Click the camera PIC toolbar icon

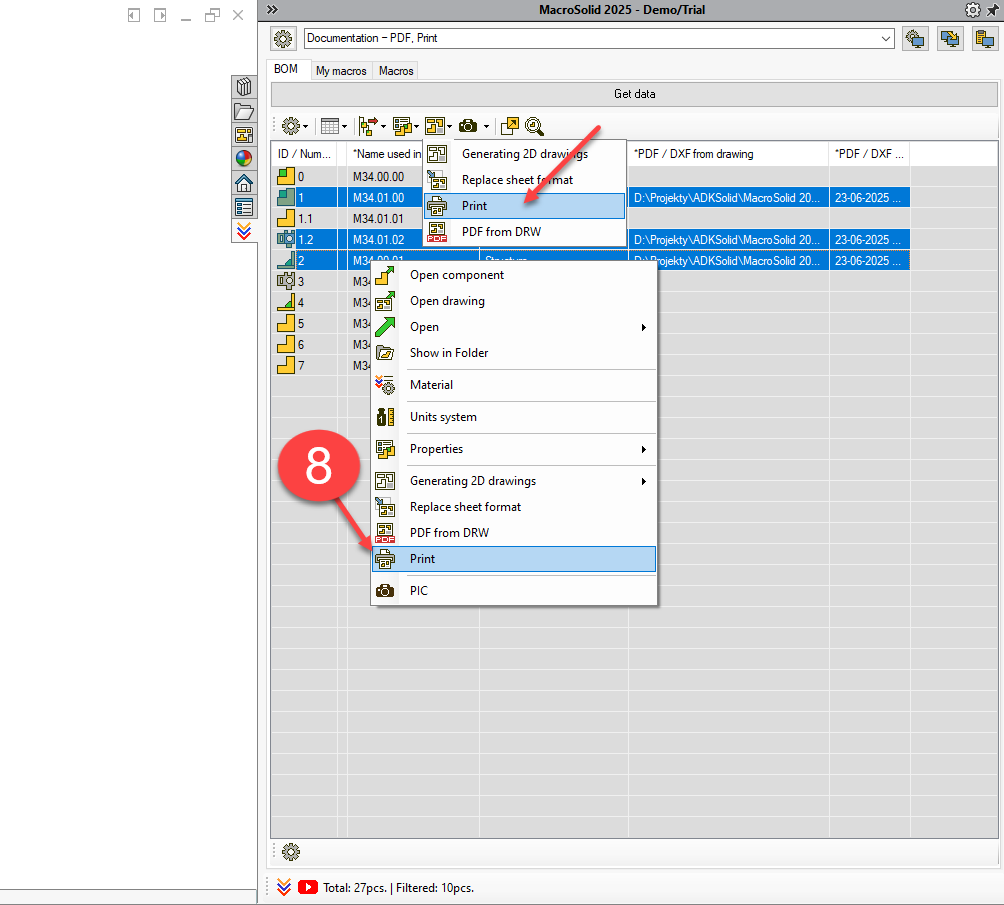tap(469, 126)
